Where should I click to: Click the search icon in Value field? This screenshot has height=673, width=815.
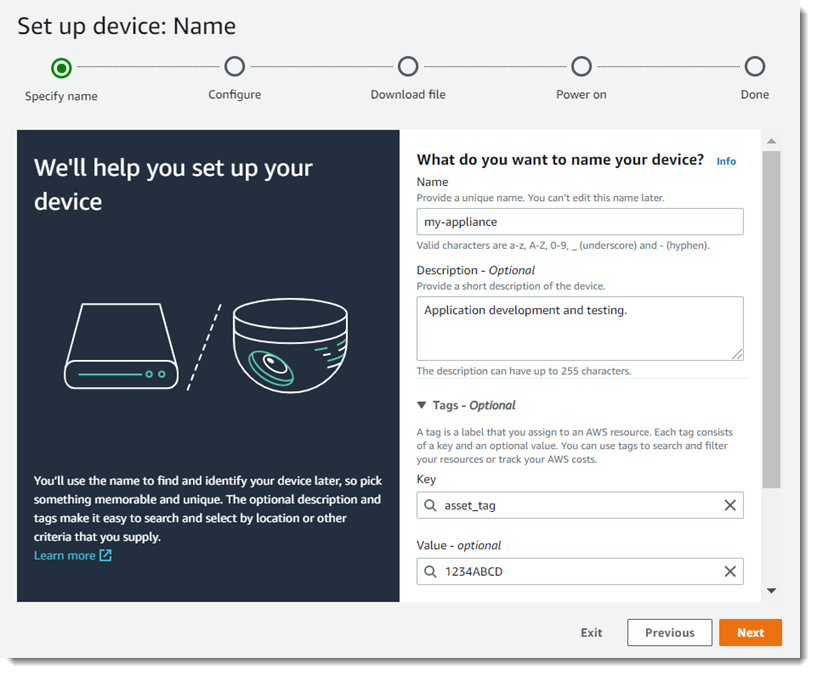(431, 572)
